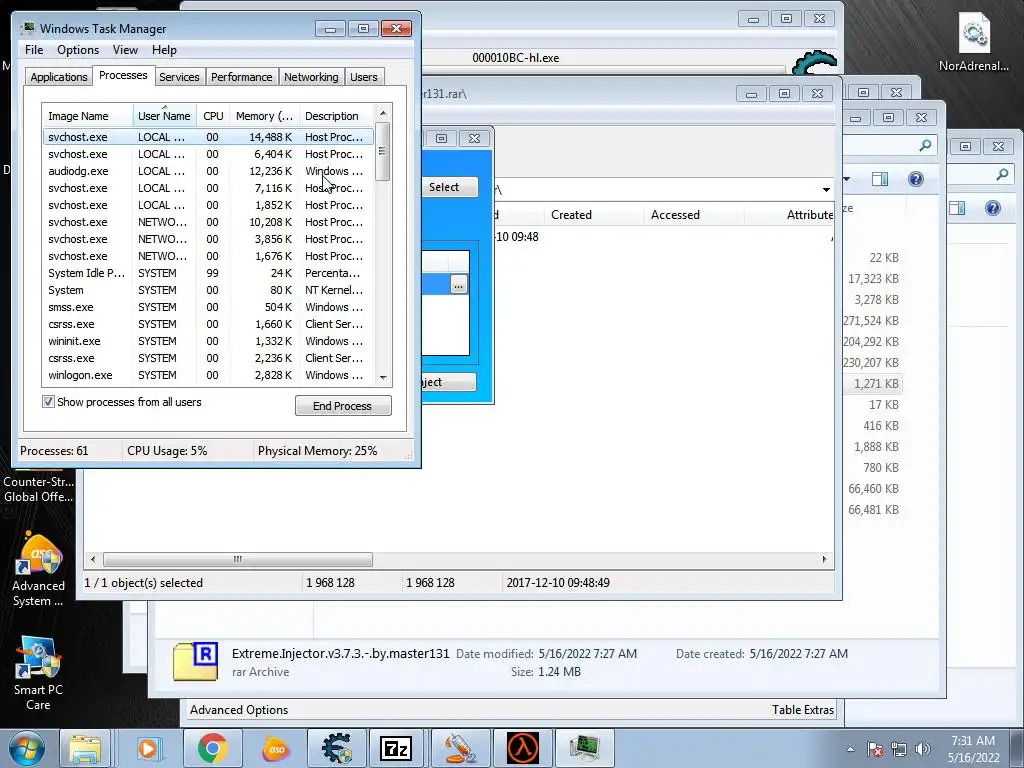Open the View menu in Task Manager
This screenshot has width=1024, height=768.
tap(125, 50)
